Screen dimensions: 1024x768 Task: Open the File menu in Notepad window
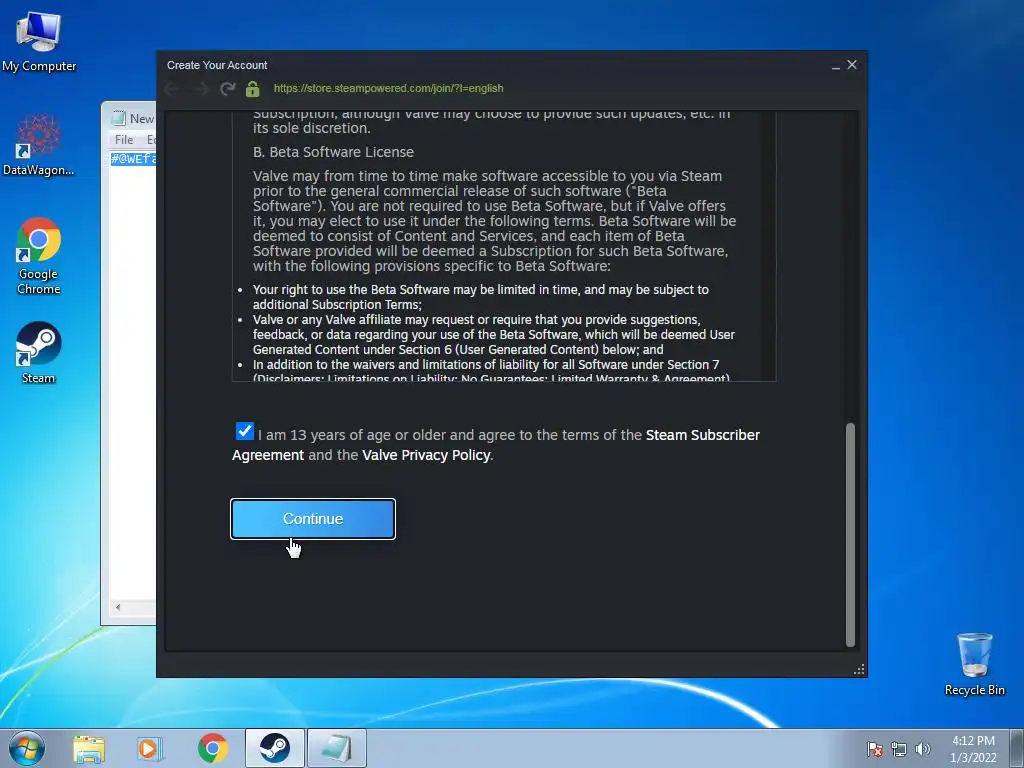(x=123, y=140)
